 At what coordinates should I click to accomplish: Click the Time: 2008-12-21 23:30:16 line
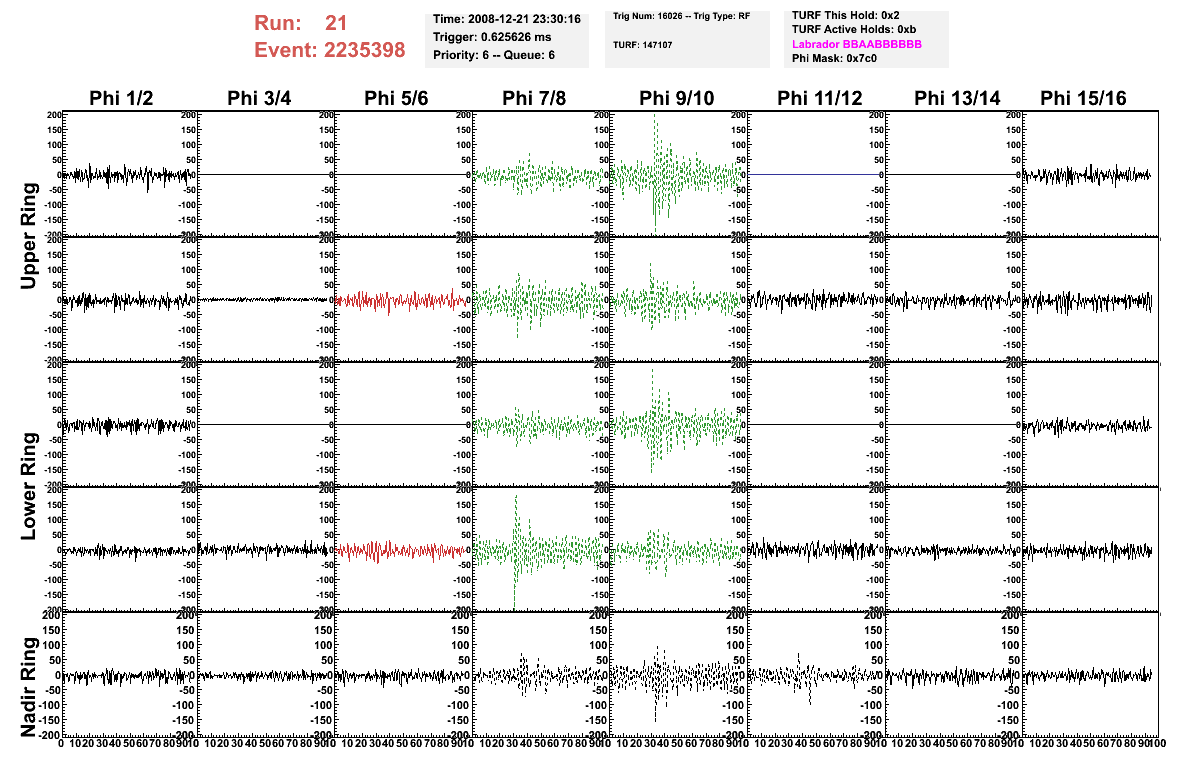click(x=506, y=19)
